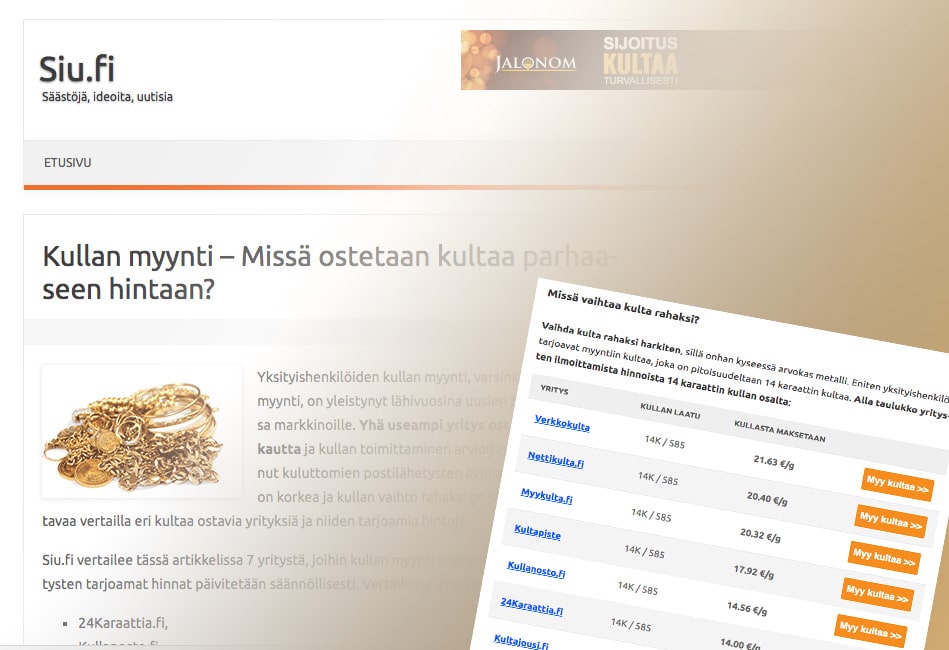Open the ETUSIVU menu item
Screen dimensions: 949x650
pyautogui.click(x=67, y=163)
